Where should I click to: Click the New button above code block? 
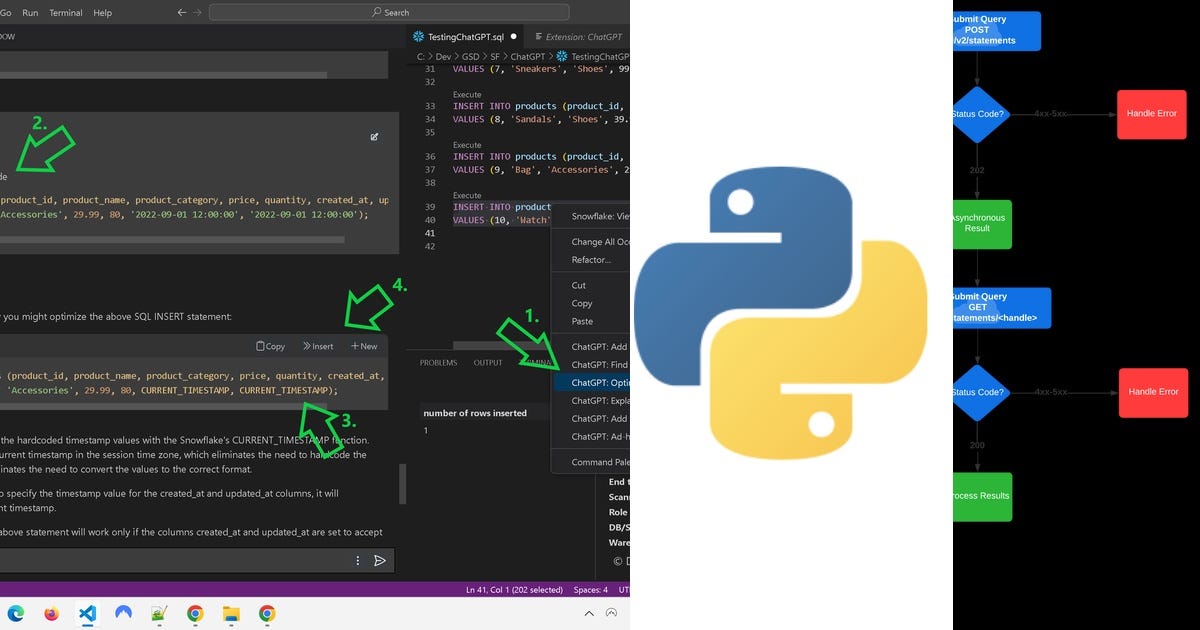point(364,346)
